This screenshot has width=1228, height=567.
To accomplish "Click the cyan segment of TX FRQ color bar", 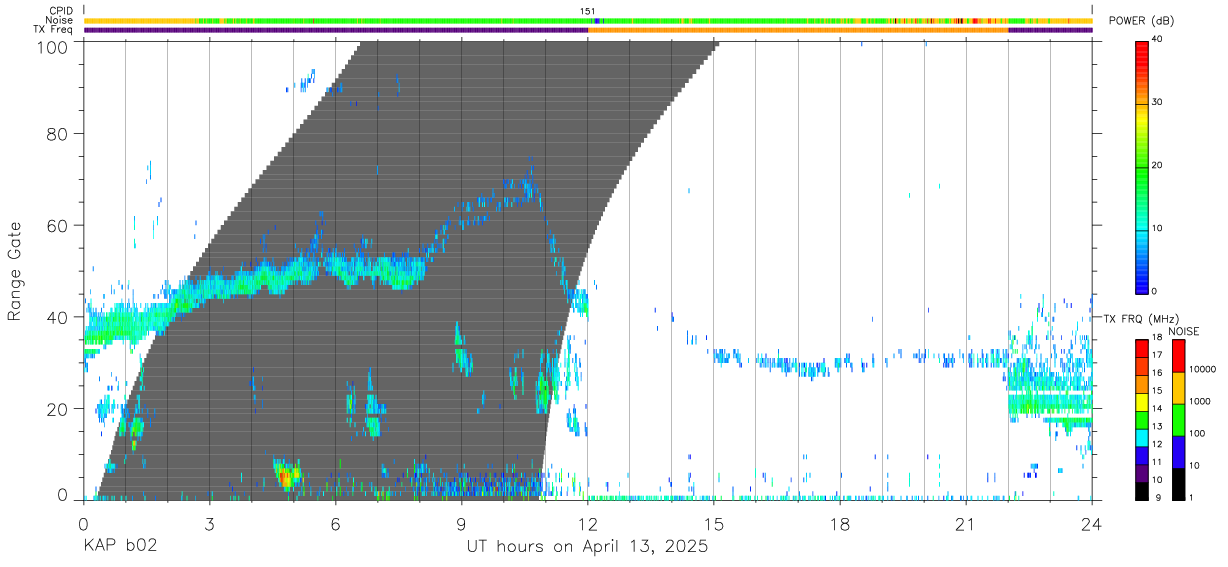I will (1141, 436).
